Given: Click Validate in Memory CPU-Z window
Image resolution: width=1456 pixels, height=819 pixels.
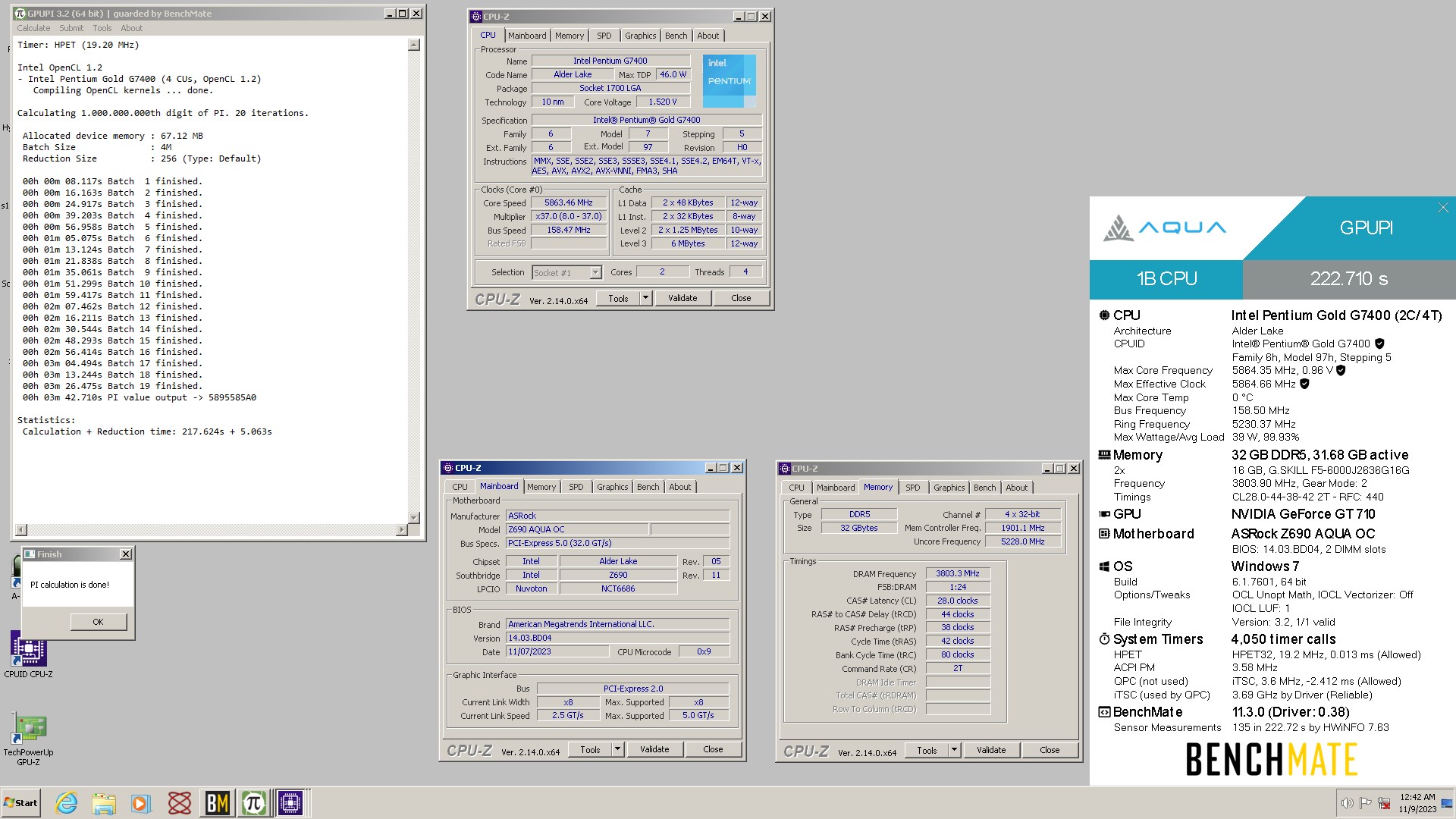Looking at the screenshot, I should click(x=991, y=750).
